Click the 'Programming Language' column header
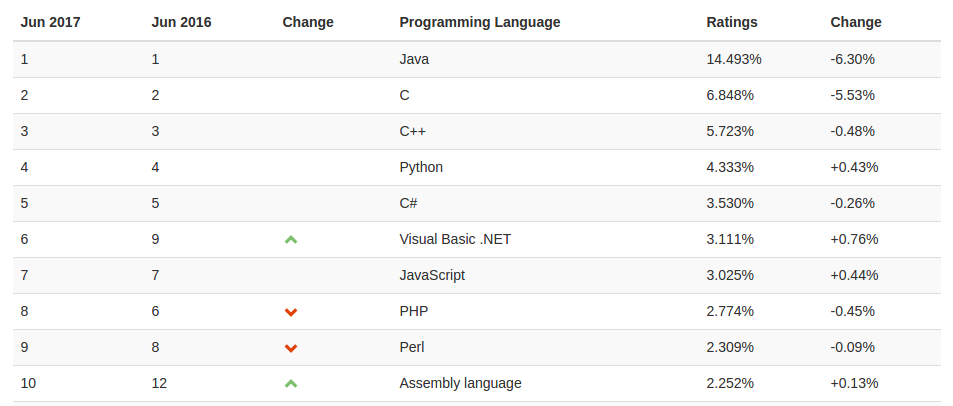953x406 pixels. (x=480, y=22)
